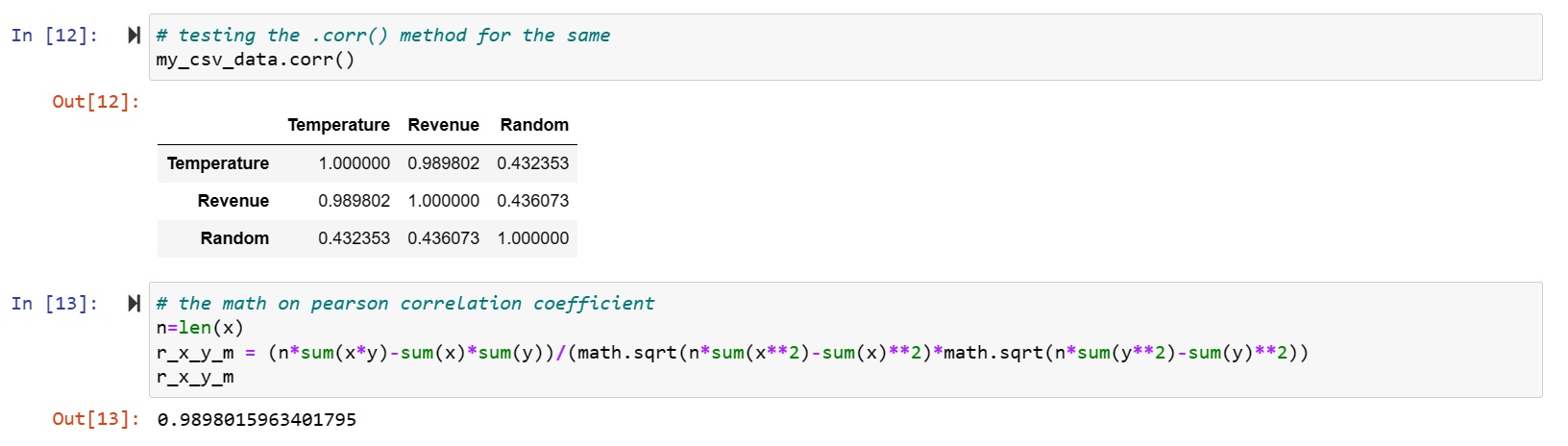Click the Random row label
Viewport: 1568px width, 446px height.
click(x=234, y=238)
